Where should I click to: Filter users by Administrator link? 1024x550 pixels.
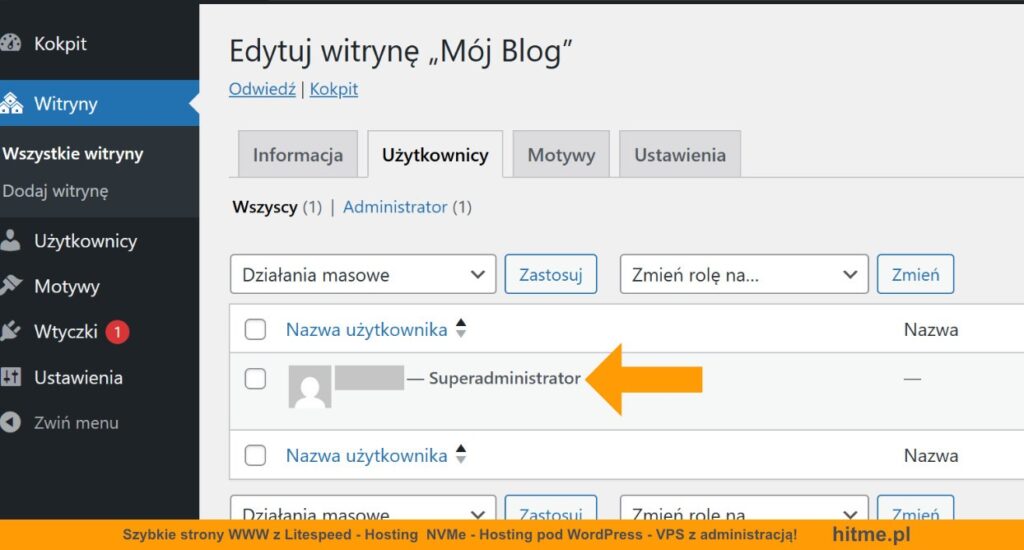click(394, 207)
